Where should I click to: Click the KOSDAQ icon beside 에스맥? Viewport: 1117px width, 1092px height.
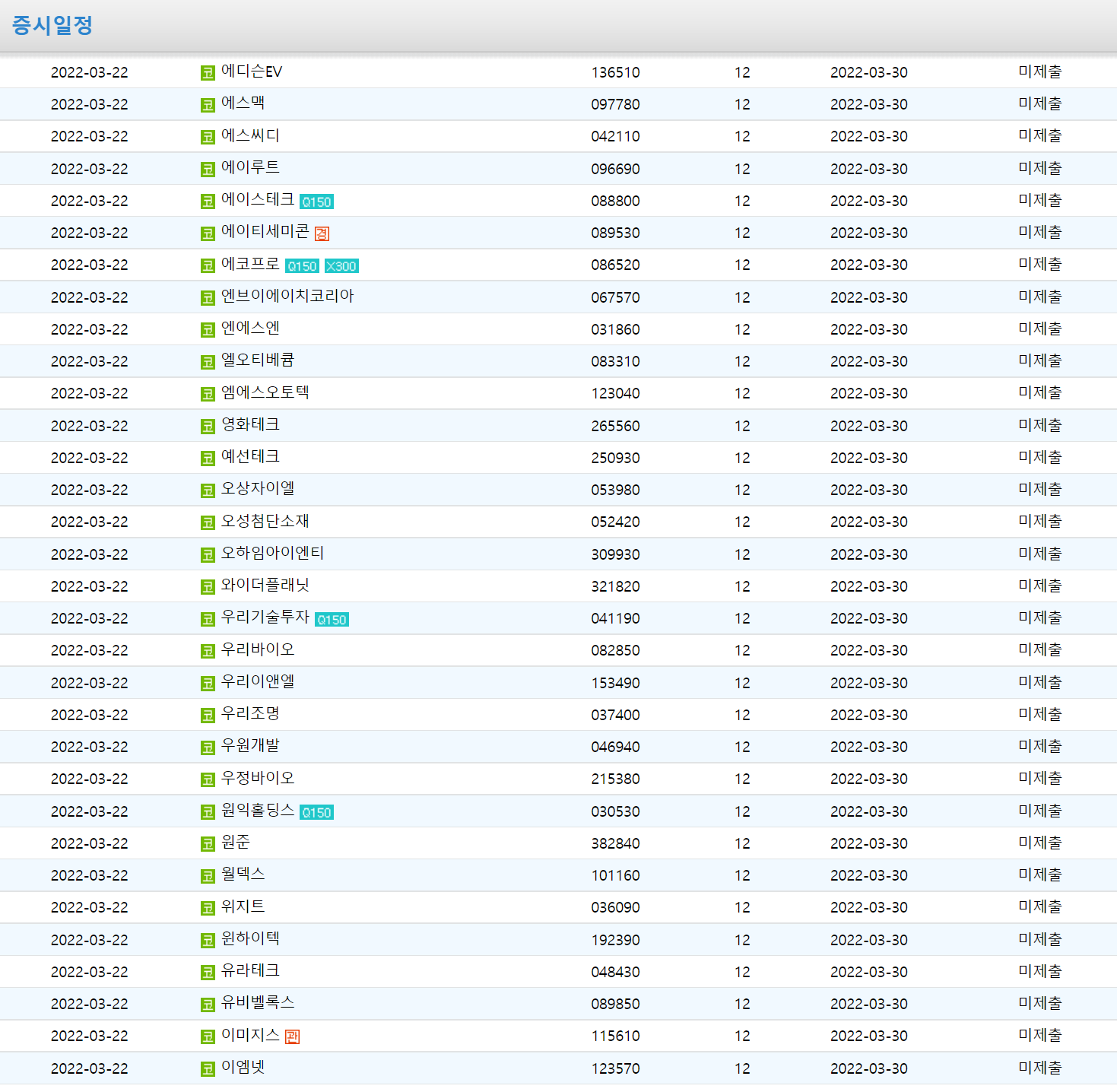tap(208, 105)
